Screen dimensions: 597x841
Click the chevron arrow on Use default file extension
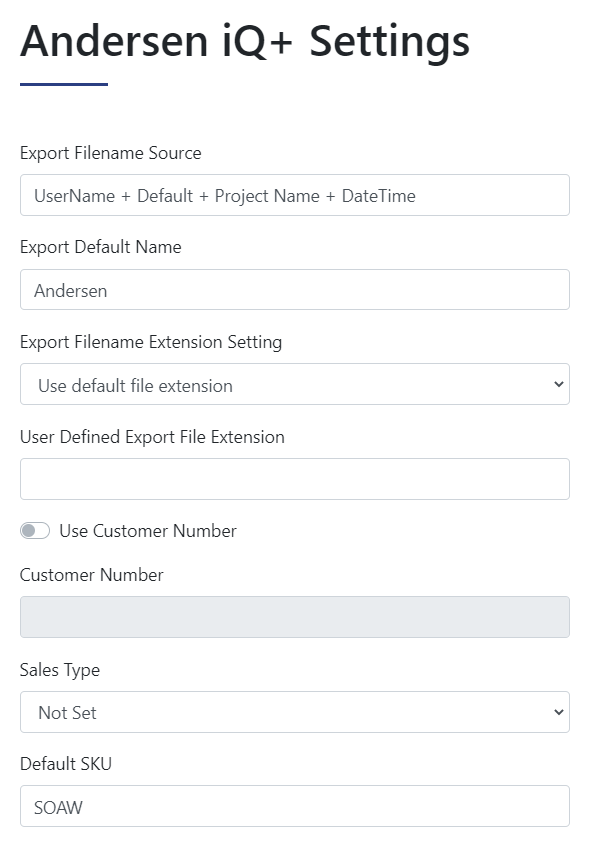coord(558,384)
